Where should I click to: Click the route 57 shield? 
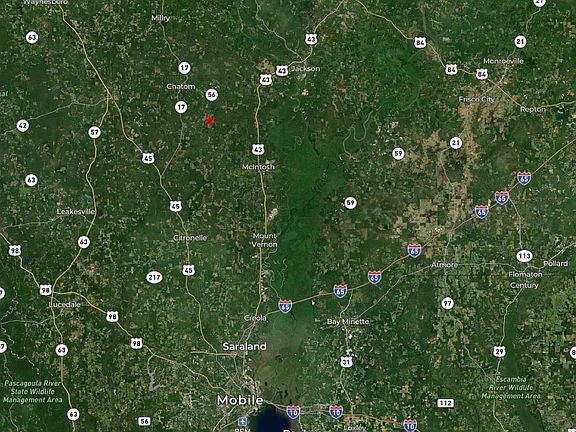94,132
